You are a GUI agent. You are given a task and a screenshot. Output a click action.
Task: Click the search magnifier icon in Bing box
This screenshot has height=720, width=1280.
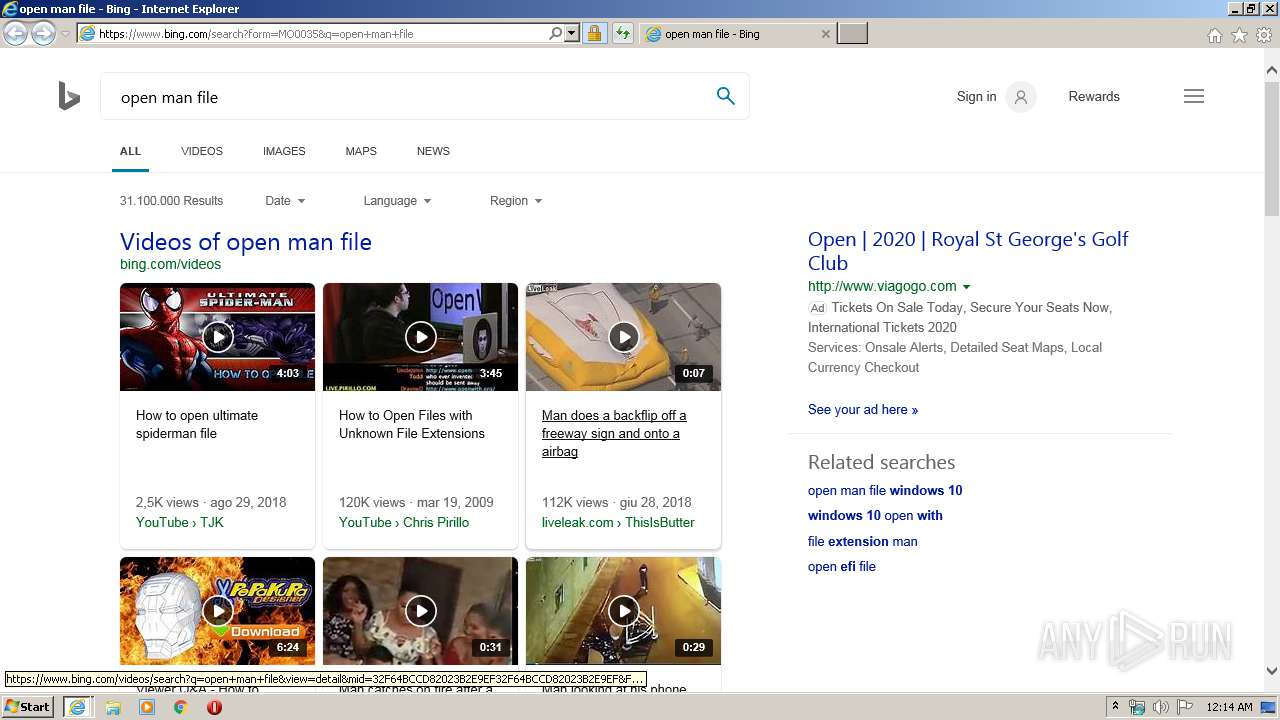tap(726, 96)
